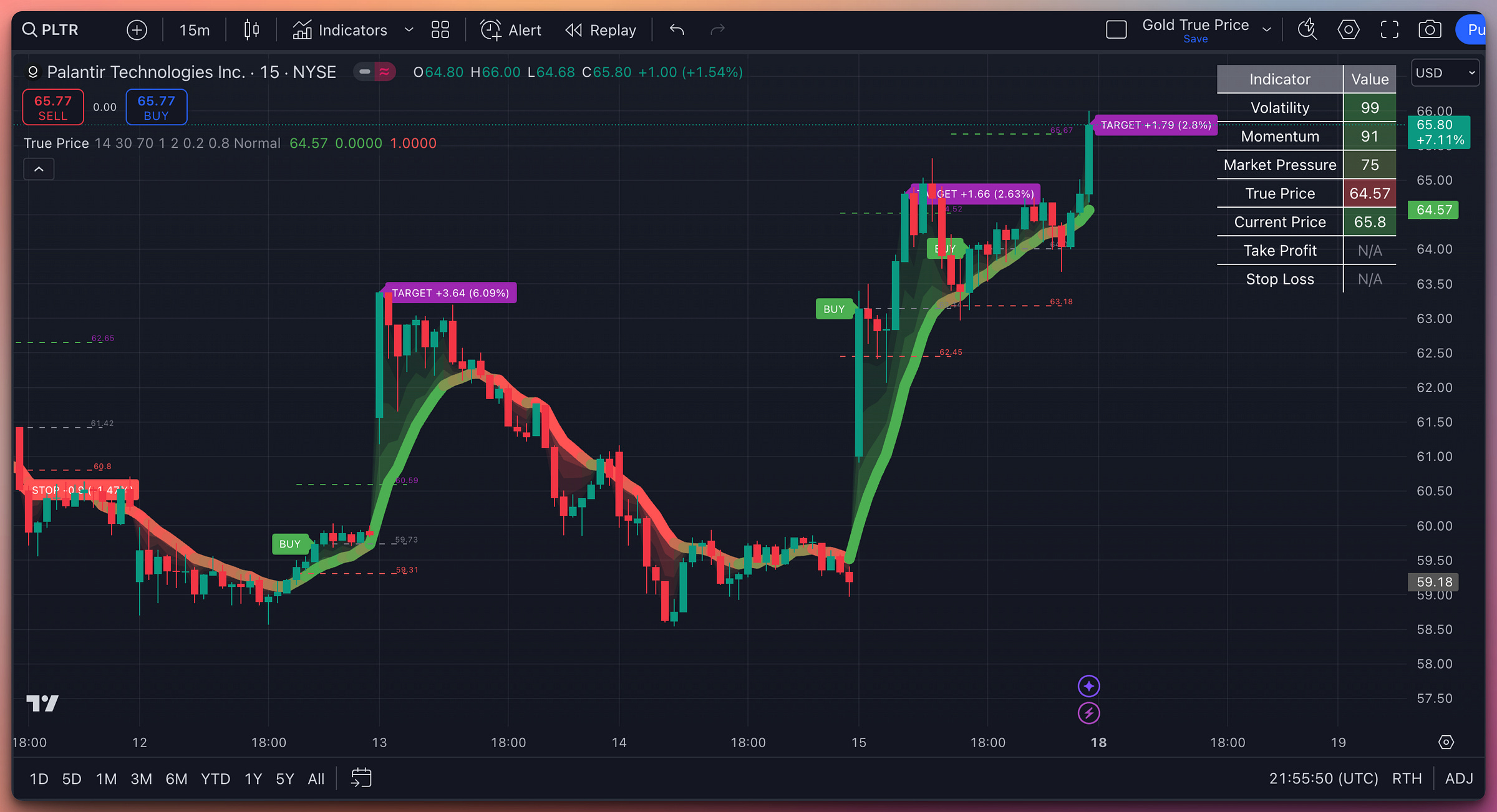Open layout setup square icon
Screen dimensions: 1497x812
(x=1116, y=29)
